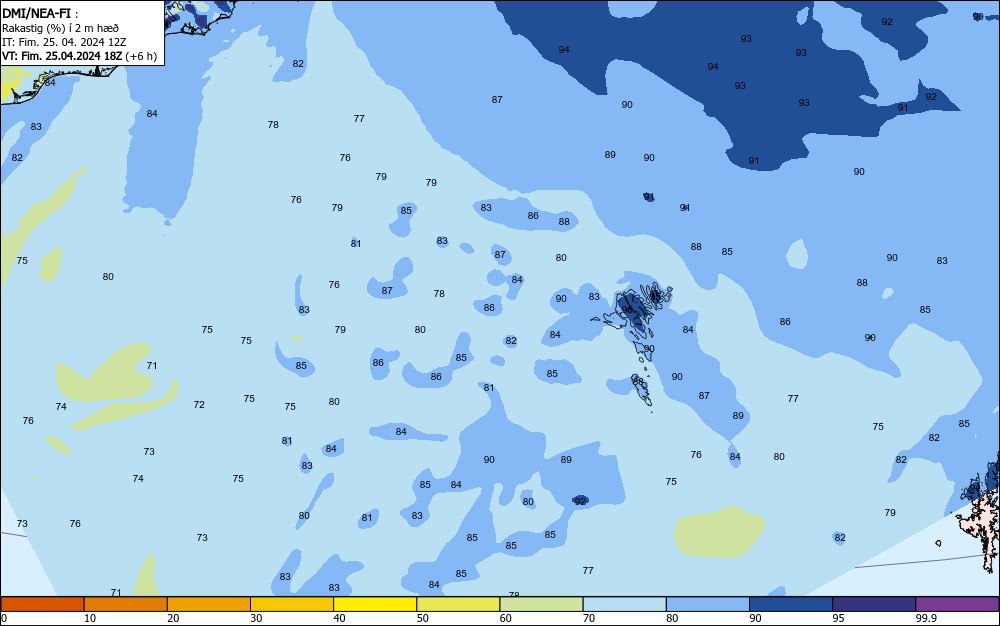This screenshot has height=626, width=1000.
Task: Click the '10' legend scale label
Action: tap(90, 618)
